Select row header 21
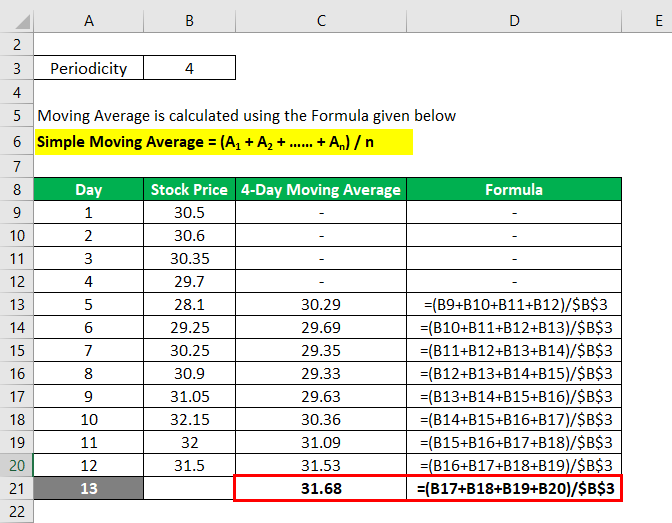The image size is (672, 523). pyautogui.click(x=16, y=488)
